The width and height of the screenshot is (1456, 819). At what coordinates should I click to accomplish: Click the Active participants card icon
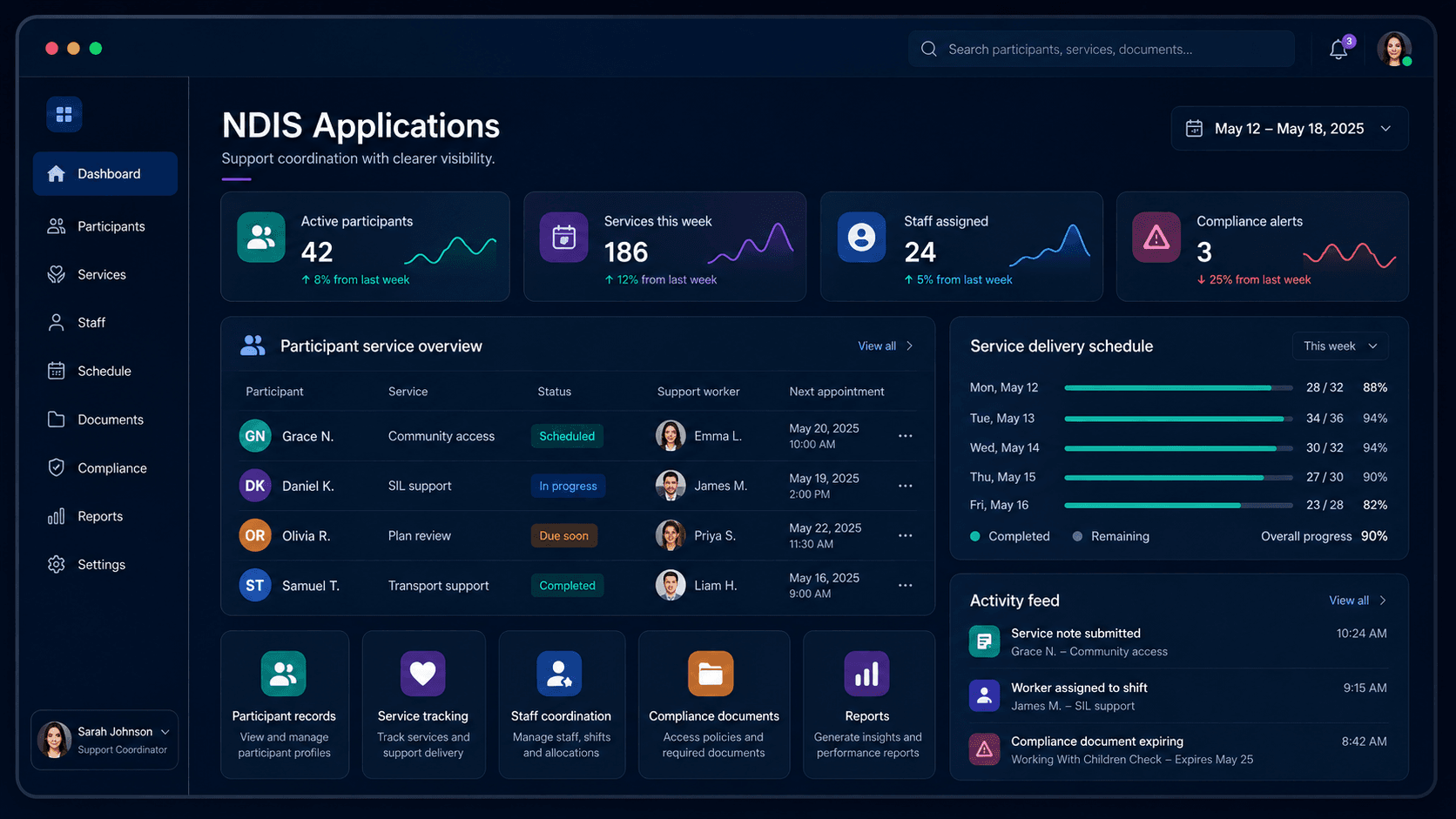(x=261, y=237)
